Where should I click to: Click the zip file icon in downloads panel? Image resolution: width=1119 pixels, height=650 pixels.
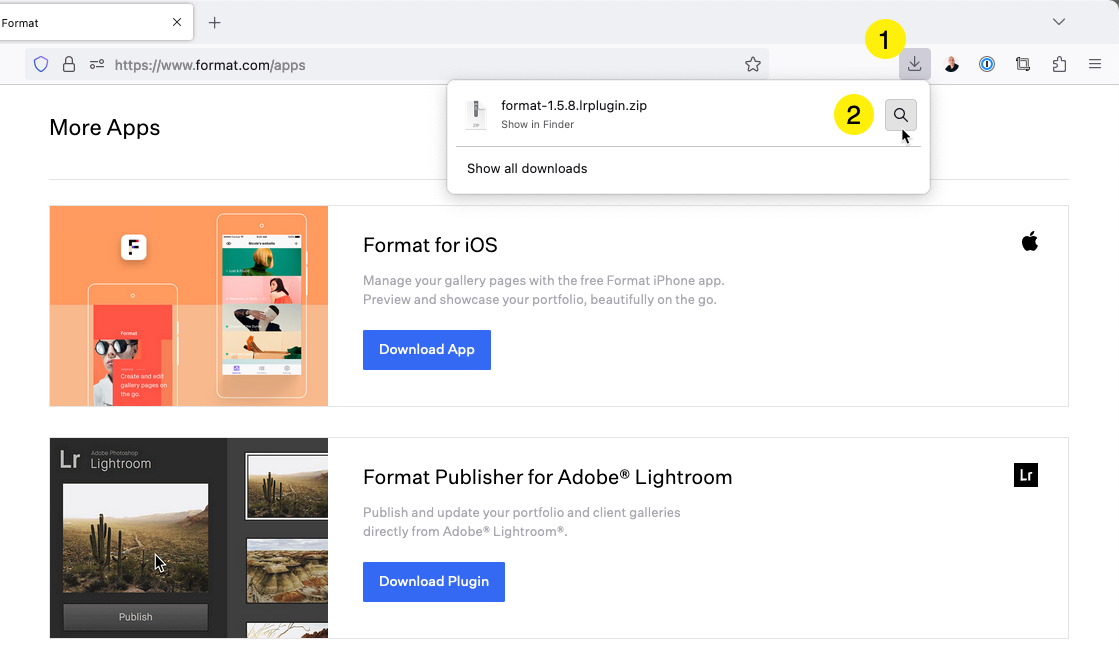(476, 114)
